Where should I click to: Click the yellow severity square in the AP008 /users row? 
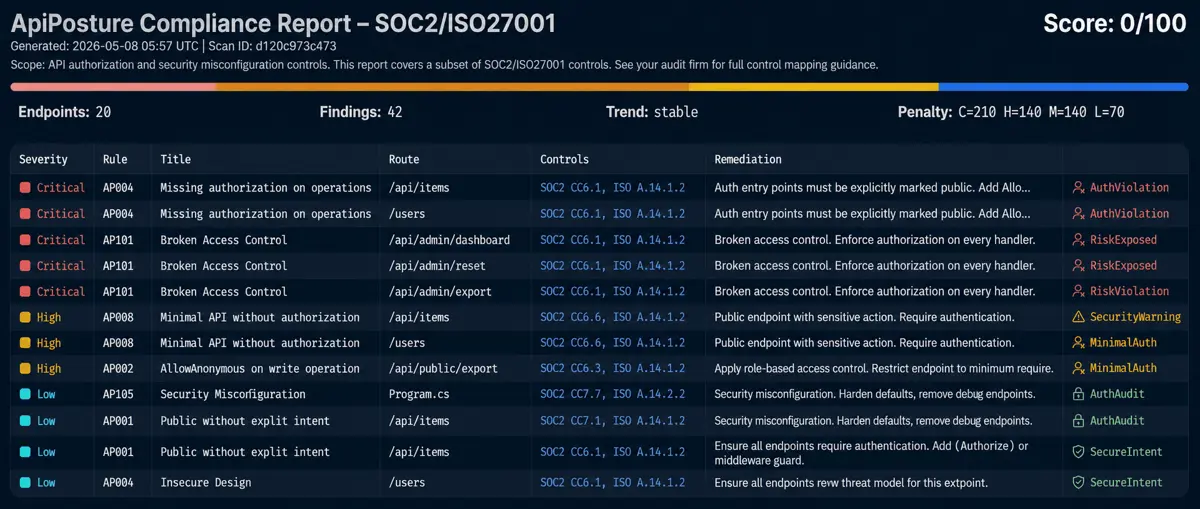point(25,342)
